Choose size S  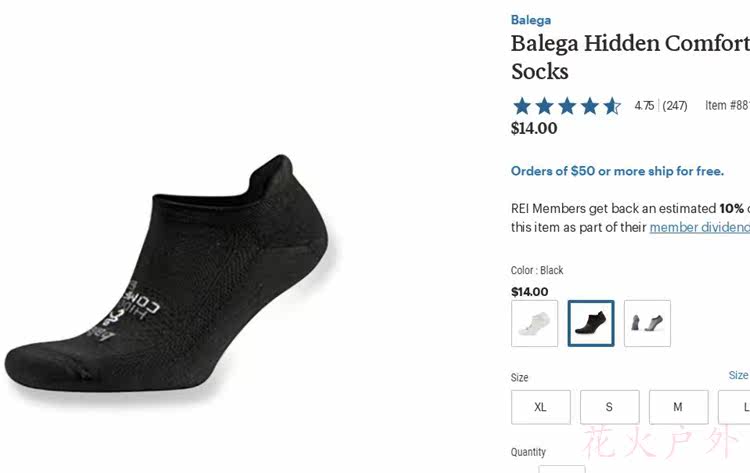pyautogui.click(x=609, y=407)
